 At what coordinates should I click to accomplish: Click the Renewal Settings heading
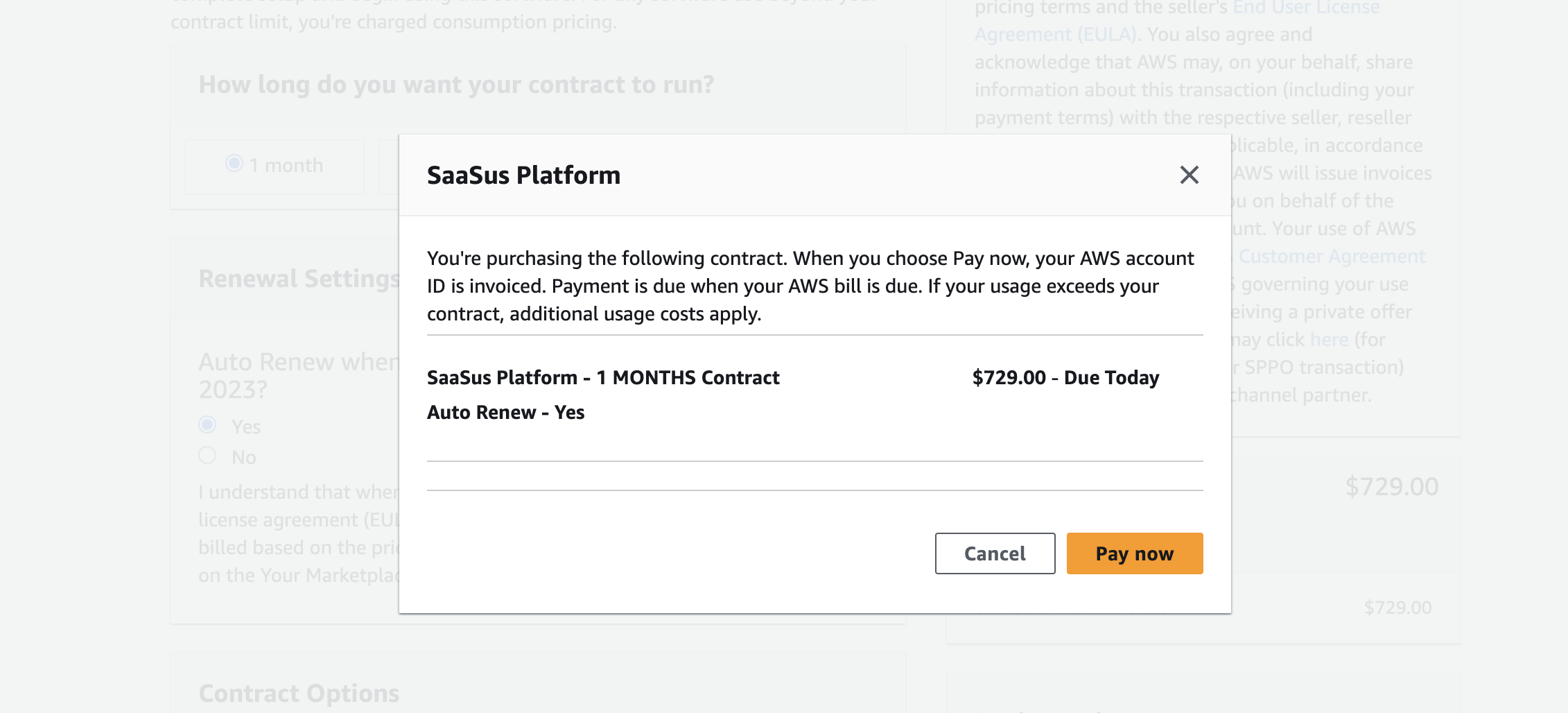pos(299,279)
